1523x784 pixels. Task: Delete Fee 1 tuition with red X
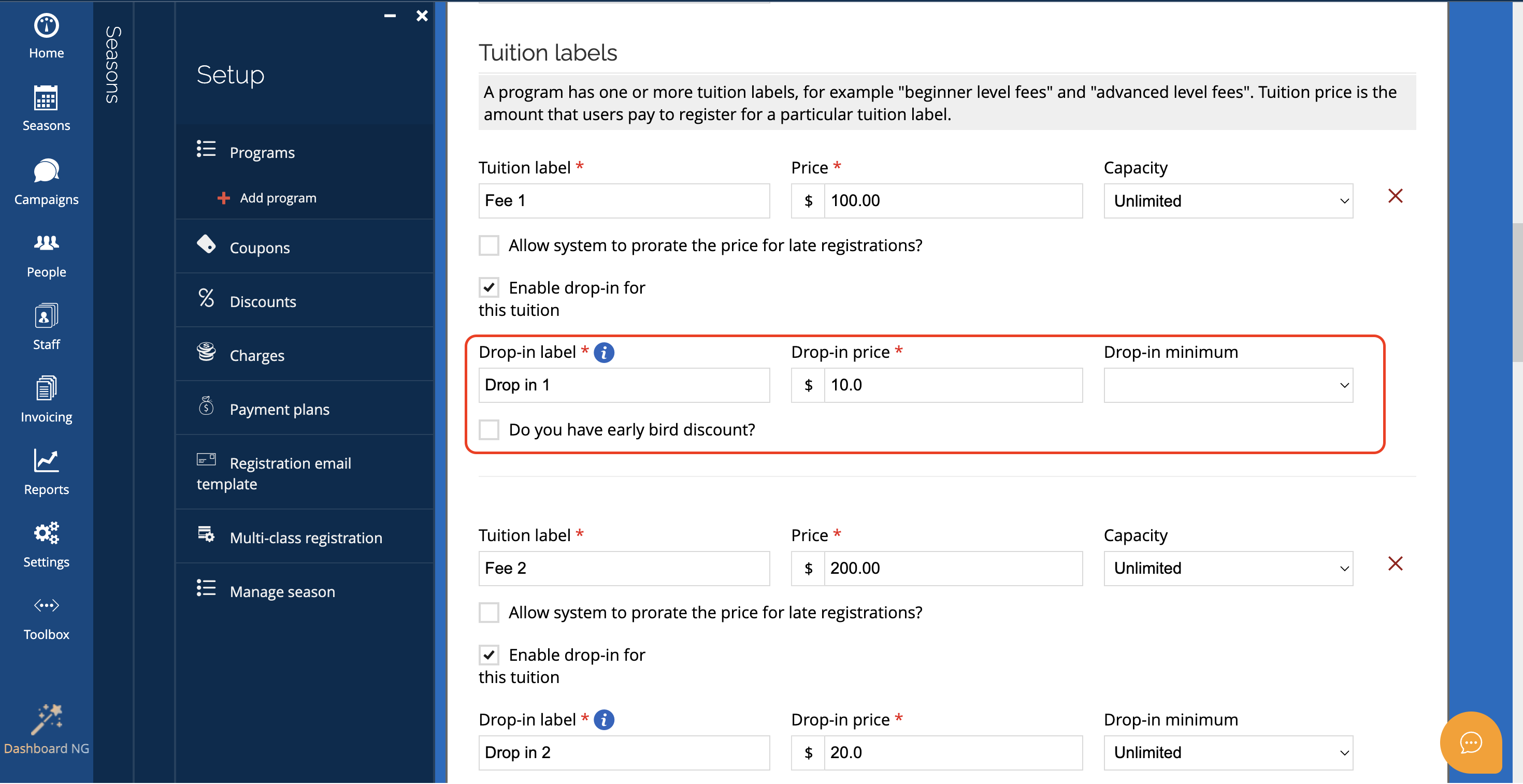pyautogui.click(x=1395, y=196)
